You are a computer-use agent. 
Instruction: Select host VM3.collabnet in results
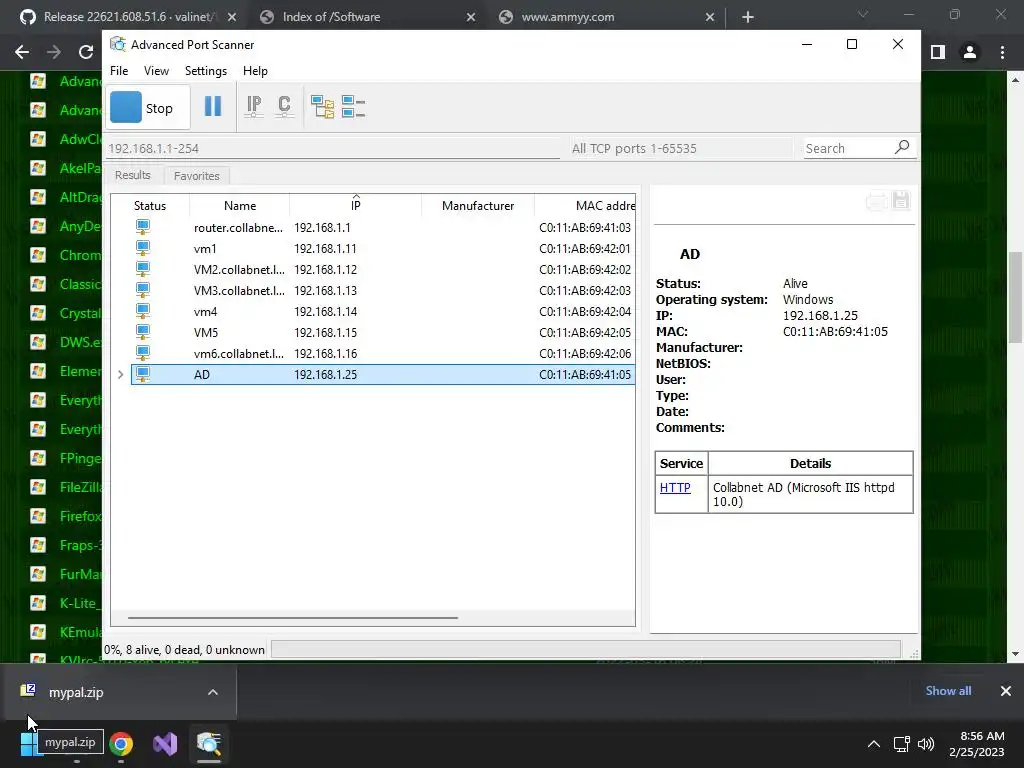point(383,290)
